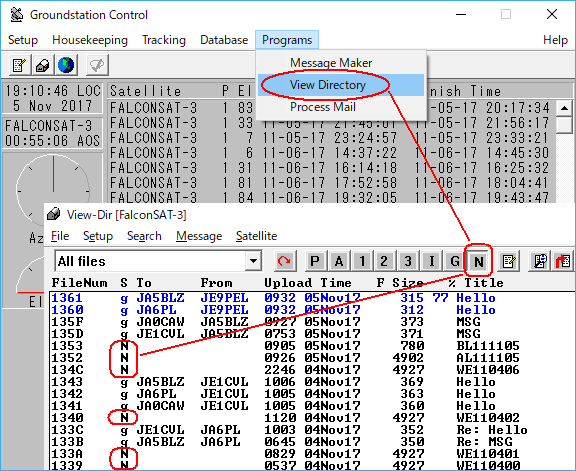Click the Programs menu
The image size is (576, 471).
(x=287, y=40)
